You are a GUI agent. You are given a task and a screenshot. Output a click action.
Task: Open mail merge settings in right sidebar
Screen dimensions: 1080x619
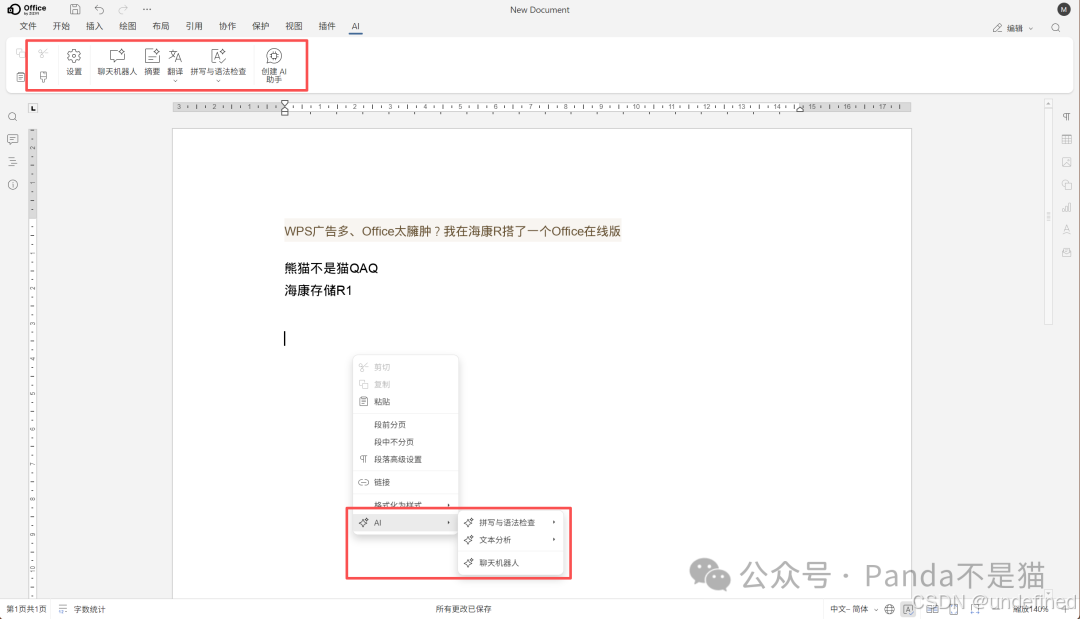[1066, 252]
